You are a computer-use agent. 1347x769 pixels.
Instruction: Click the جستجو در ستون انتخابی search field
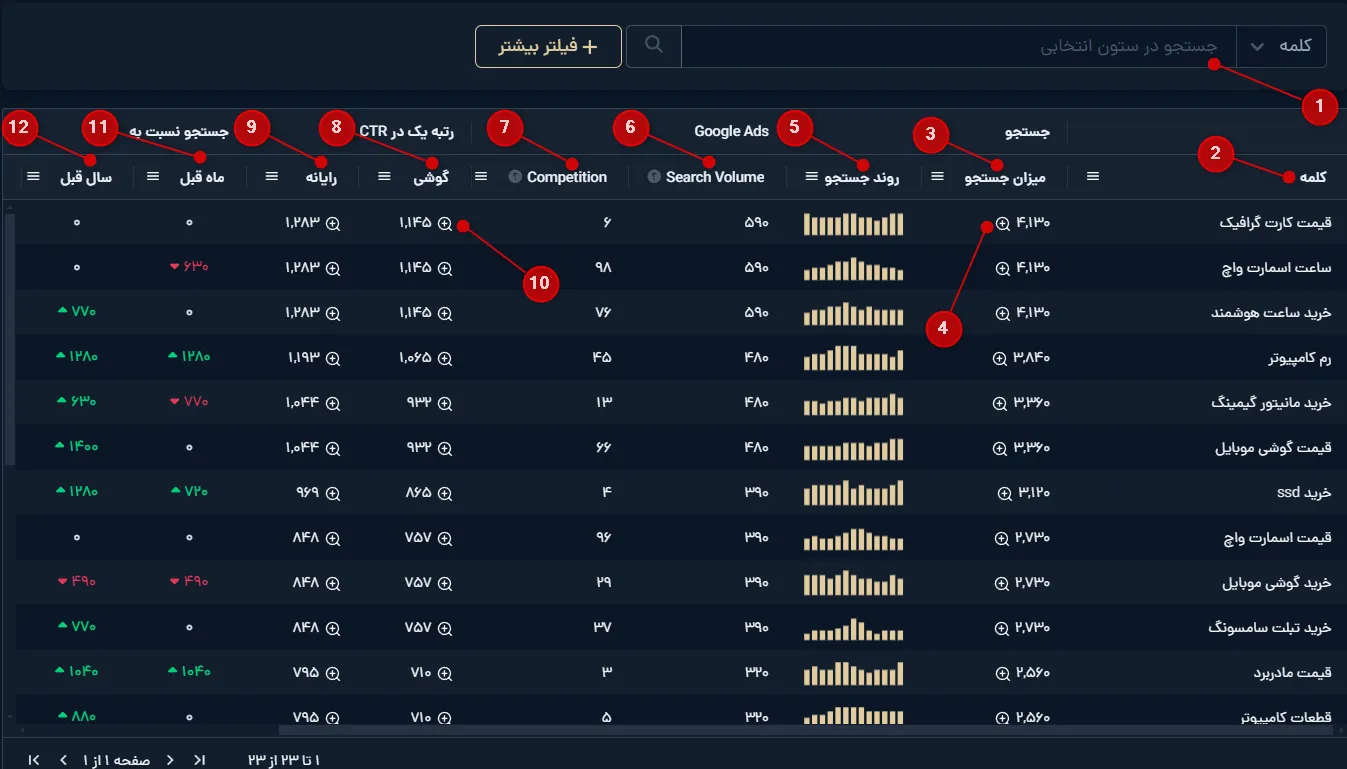tap(959, 46)
